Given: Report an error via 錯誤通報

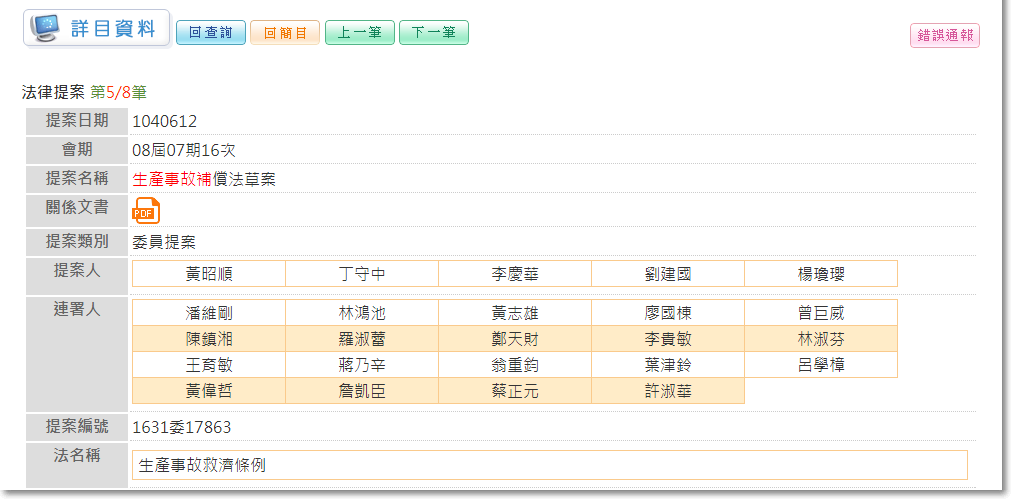Looking at the screenshot, I should click(944, 36).
